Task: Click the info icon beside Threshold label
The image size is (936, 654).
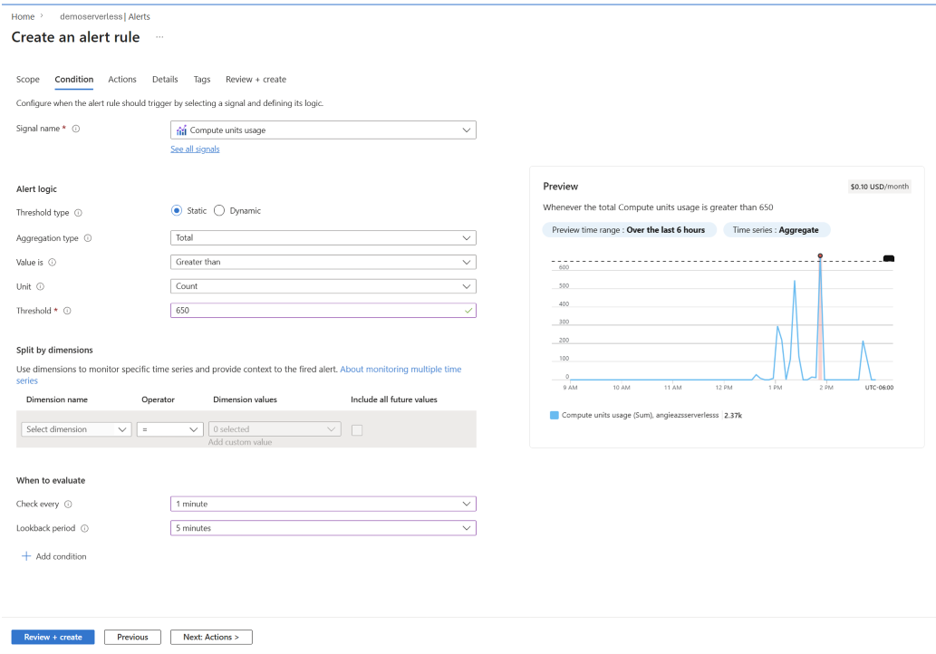Action: coord(67,310)
